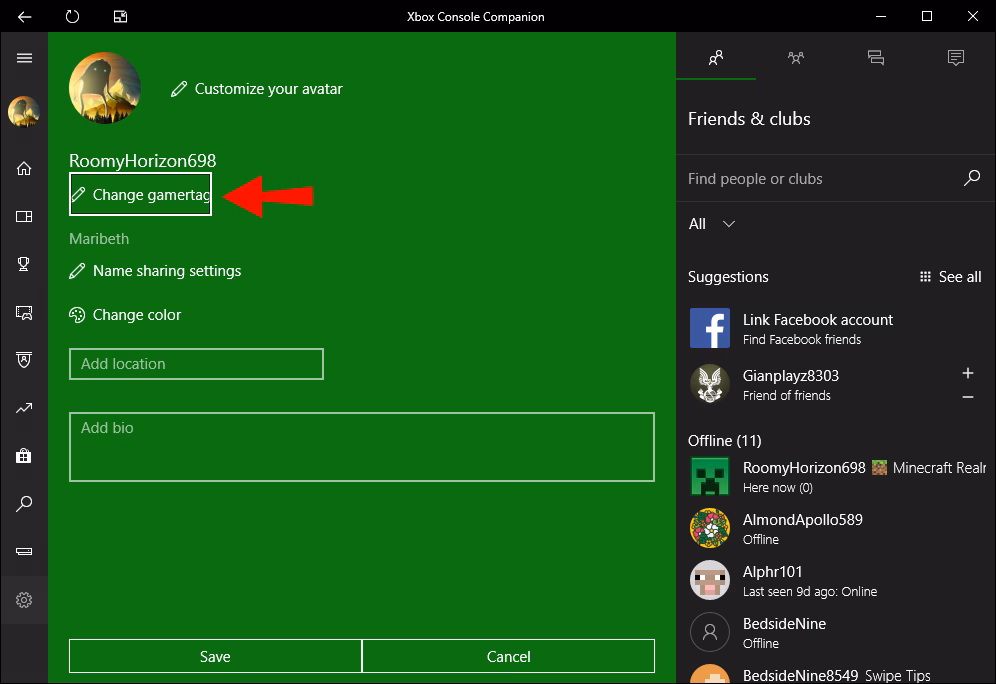Switch to Friends & clubs tab
The image size is (996, 684).
(716, 58)
